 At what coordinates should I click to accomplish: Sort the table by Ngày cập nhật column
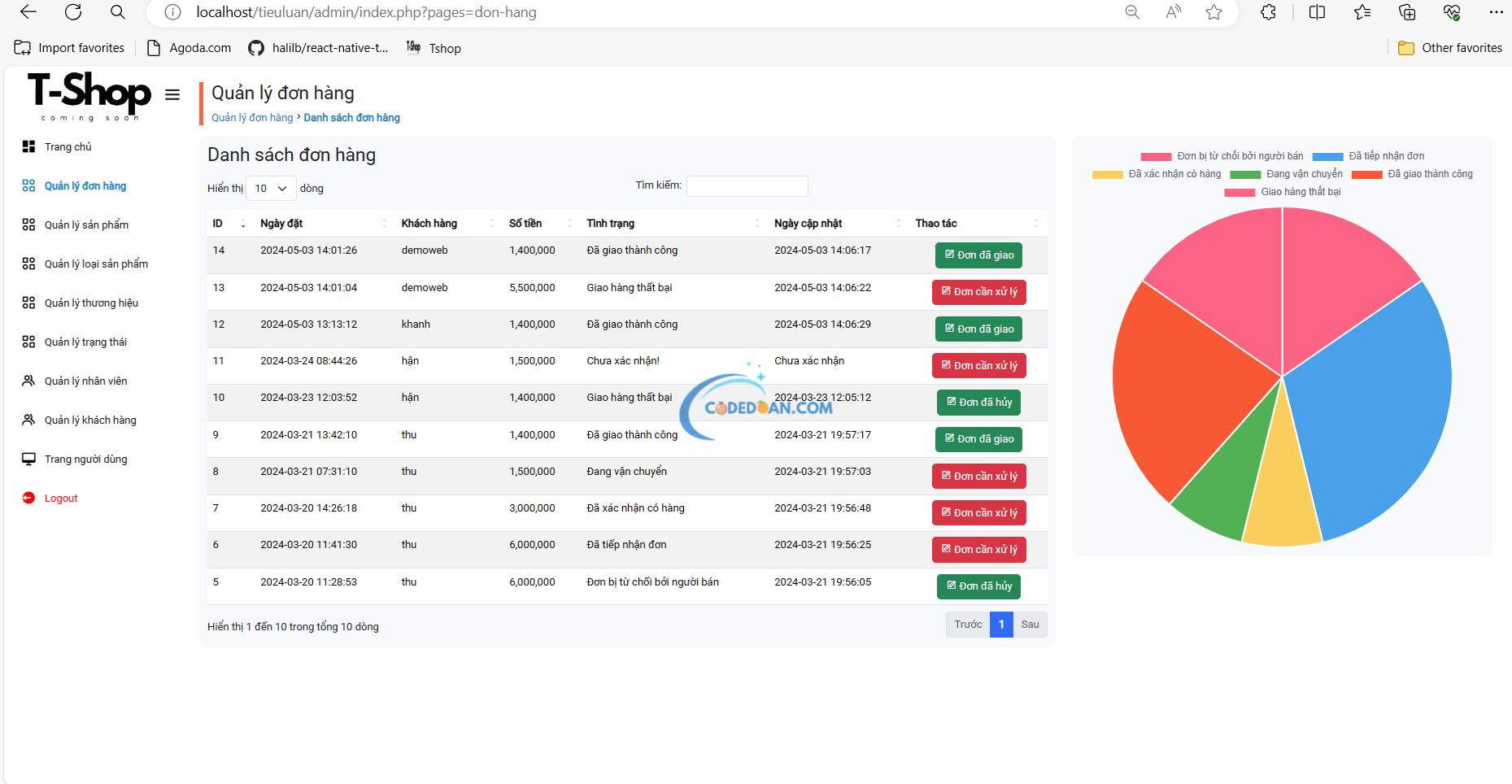coord(838,223)
